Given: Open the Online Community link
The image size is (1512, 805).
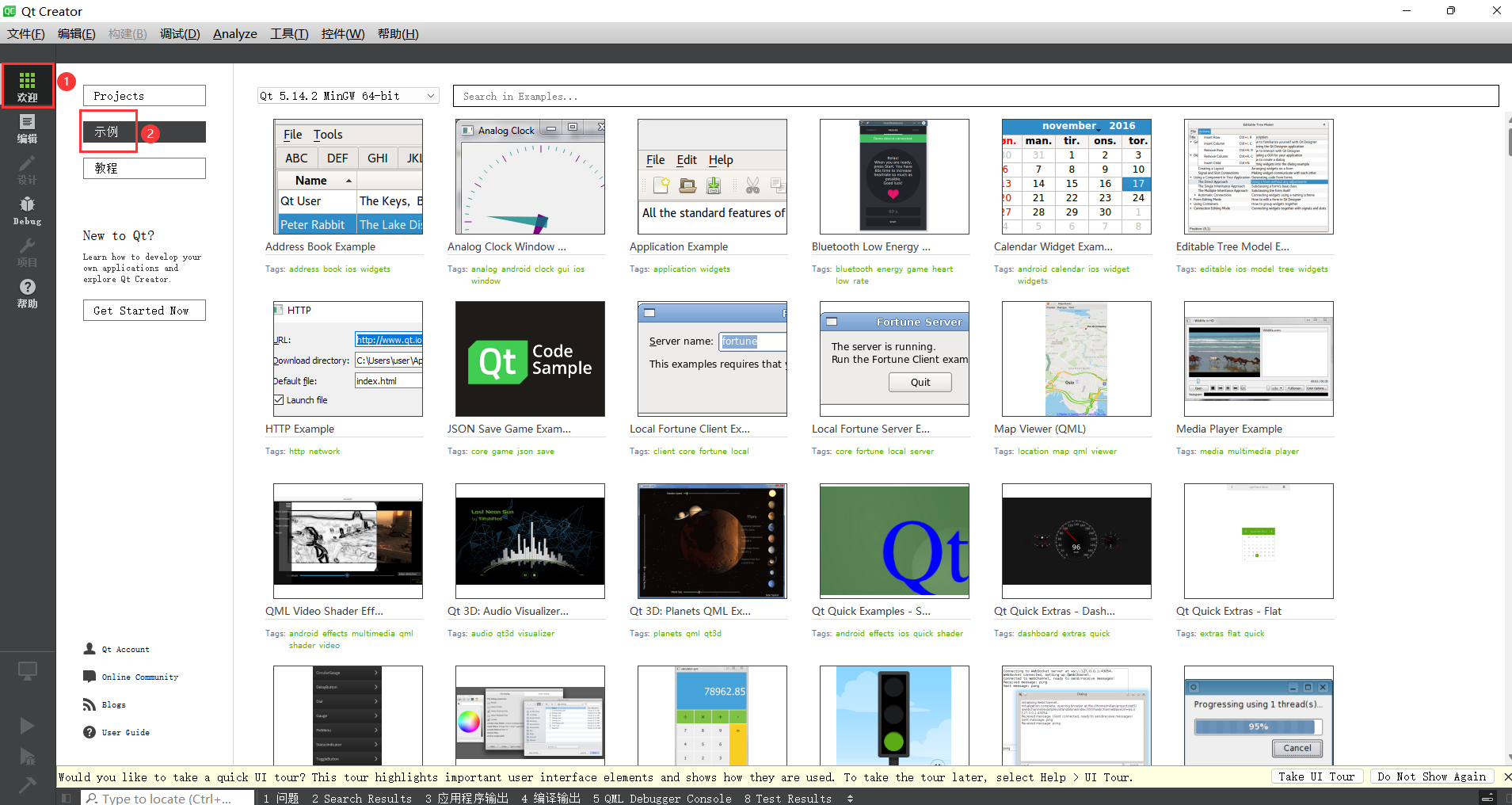Looking at the screenshot, I should pyautogui.click(x=140, y=677).
